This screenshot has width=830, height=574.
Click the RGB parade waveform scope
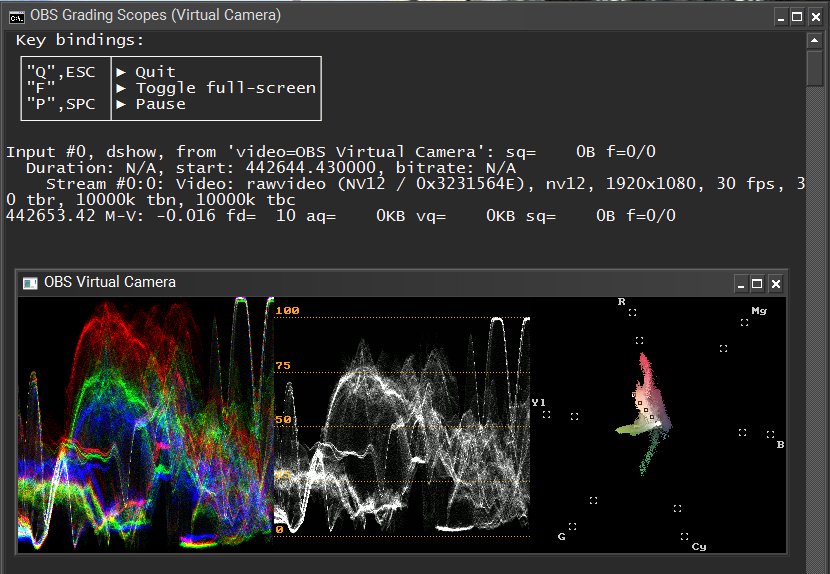[x=146, y=424]
